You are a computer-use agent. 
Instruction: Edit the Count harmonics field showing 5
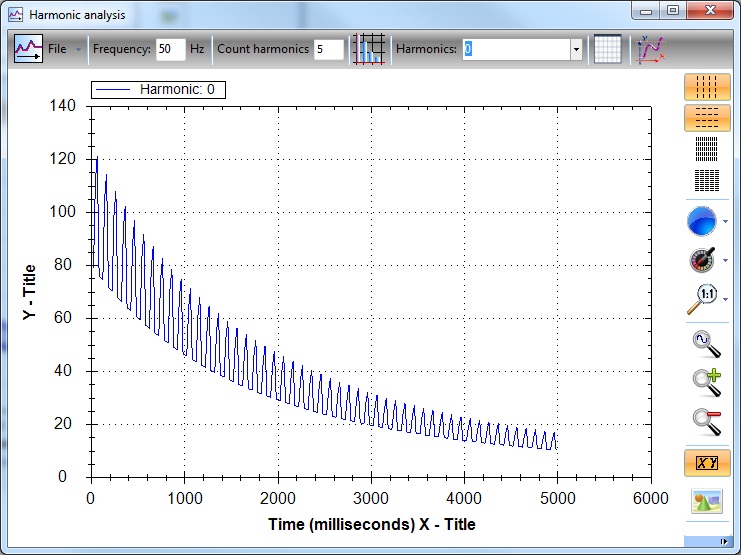pyautogui.click(x=329, y=49)
